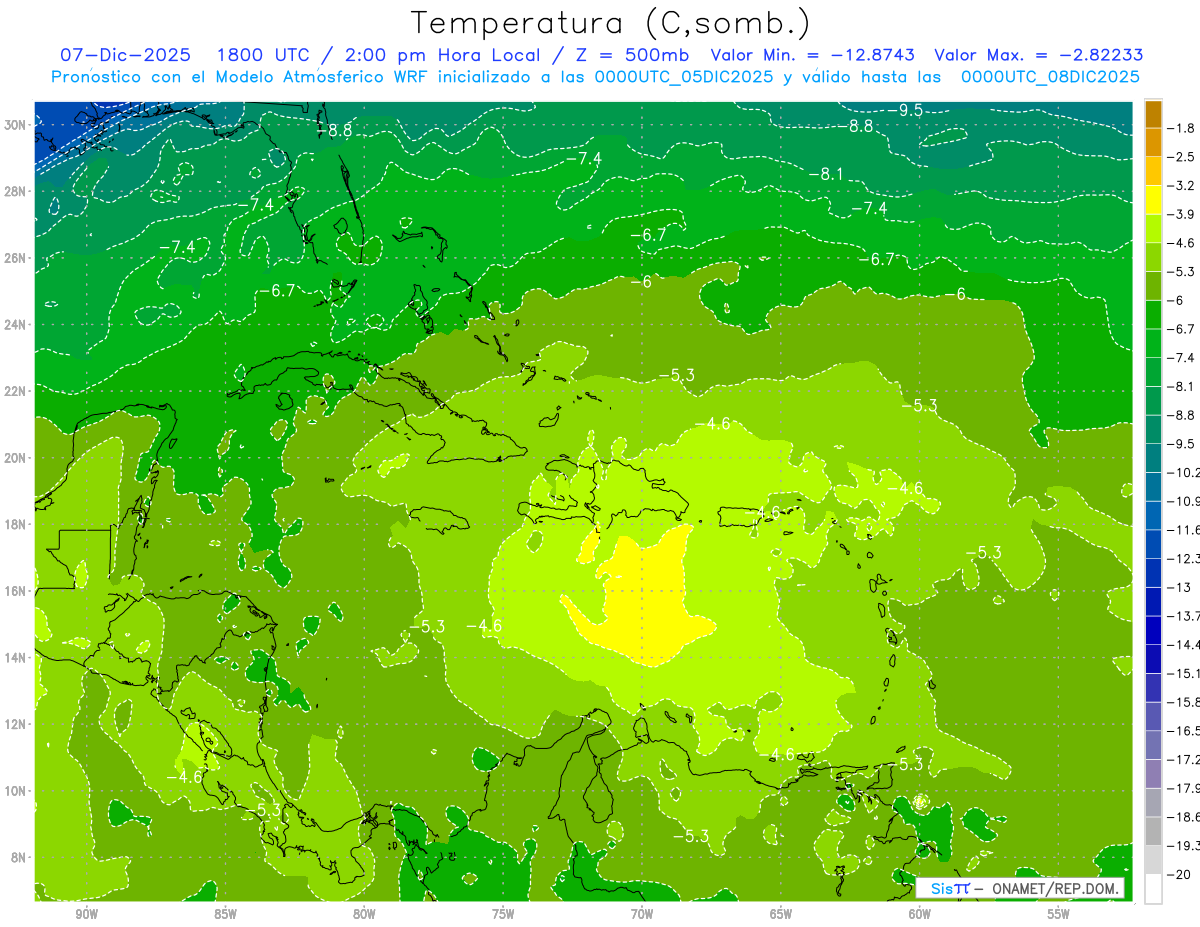Image resolution: width=1200 pixels, height=927 pixels.
Task: Click the "-9.5" contour label on the map
Action: (x=905, y=110)
